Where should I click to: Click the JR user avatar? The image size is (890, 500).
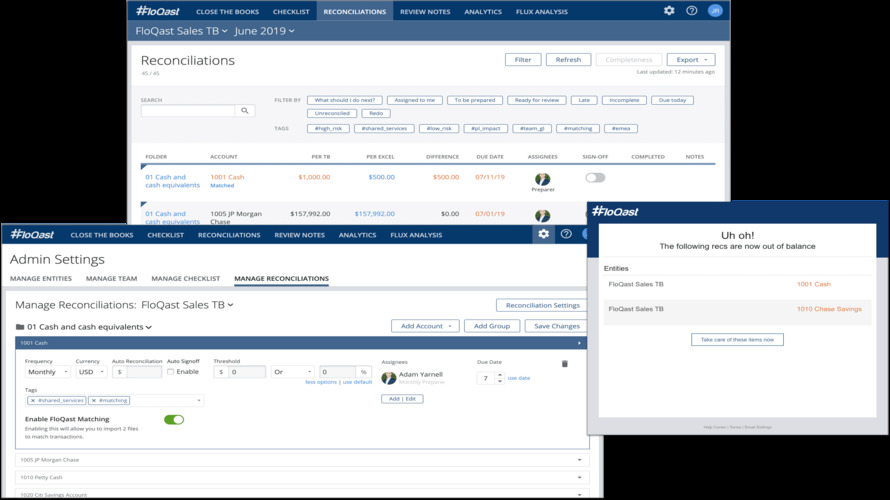coord(714,11)
